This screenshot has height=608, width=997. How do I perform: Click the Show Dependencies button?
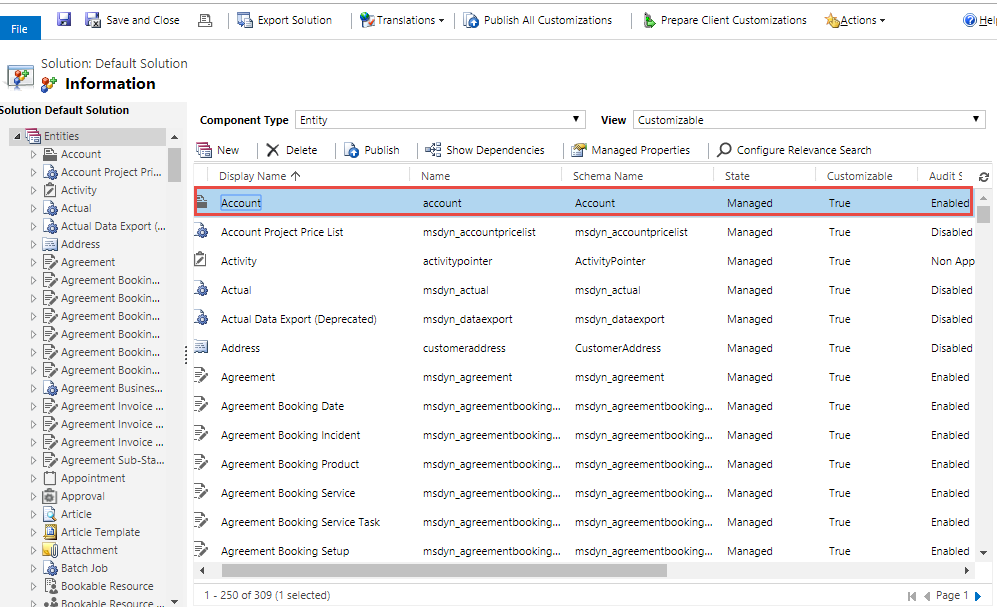click(485, 150)
